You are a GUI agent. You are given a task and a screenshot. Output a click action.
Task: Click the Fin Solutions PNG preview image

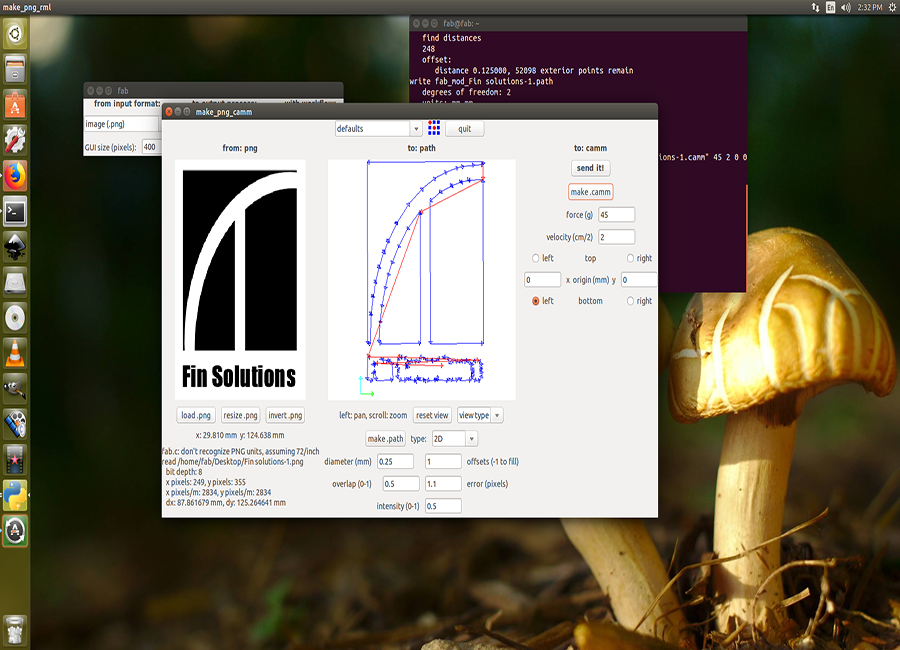[240, 280]
